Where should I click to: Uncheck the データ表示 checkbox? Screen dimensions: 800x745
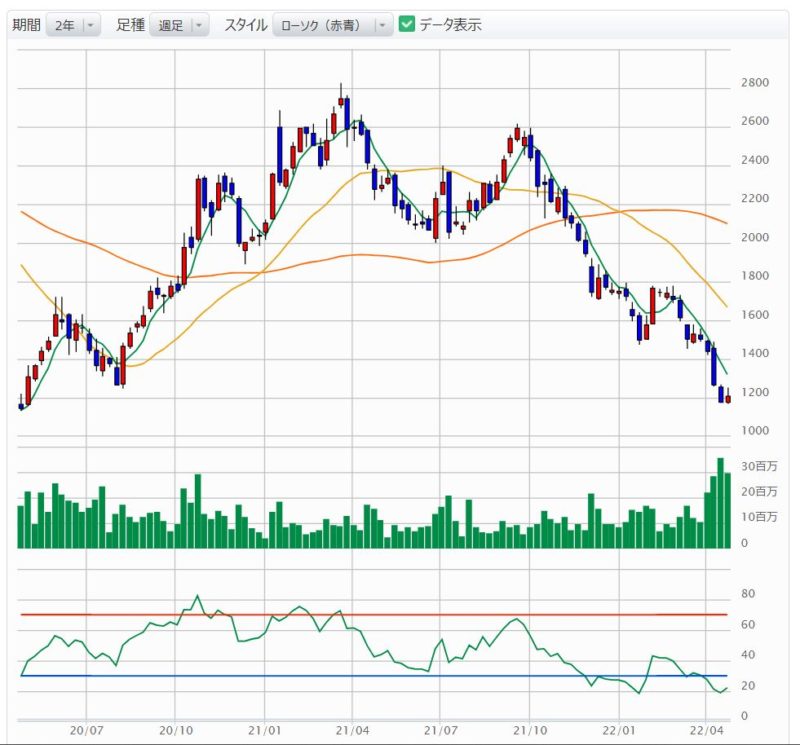pyautogui.click(x=407, y=24)
